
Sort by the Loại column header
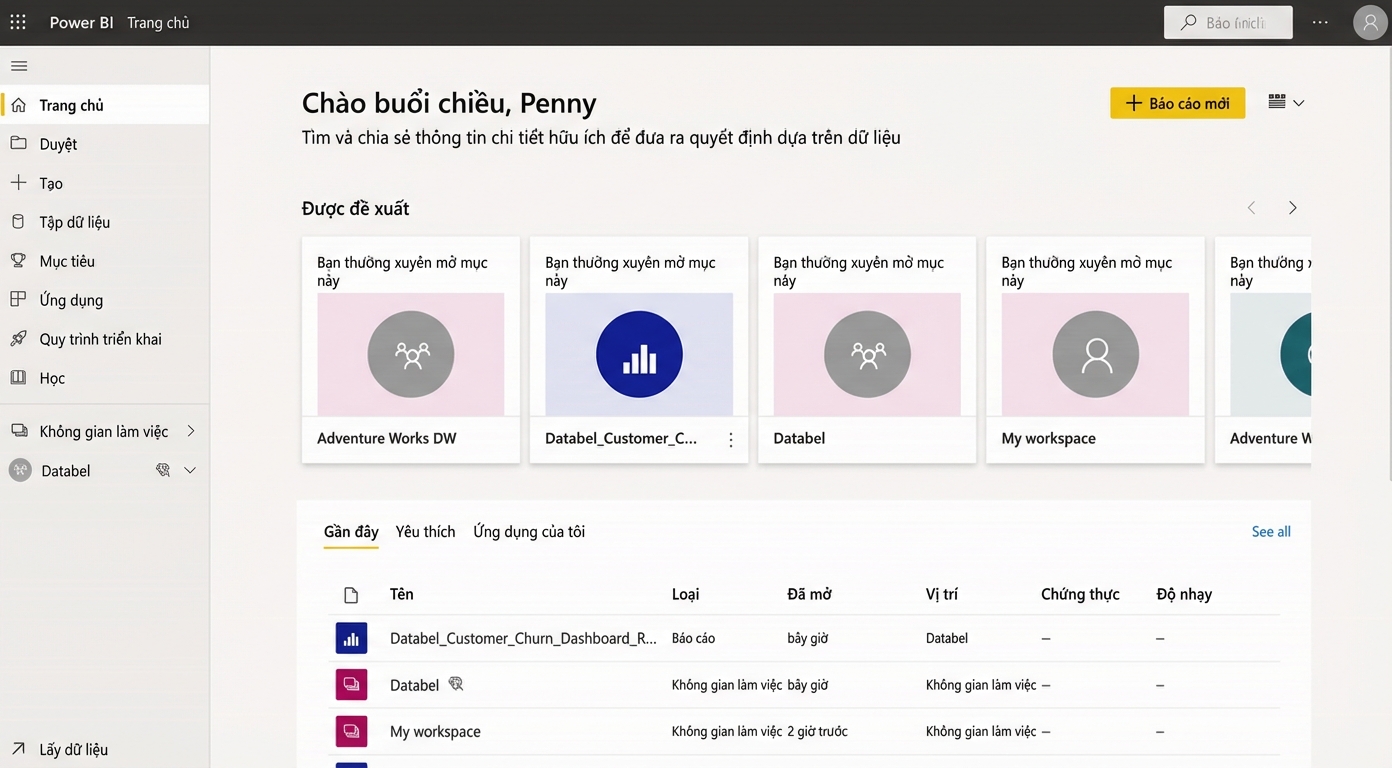tap(685, 594)
